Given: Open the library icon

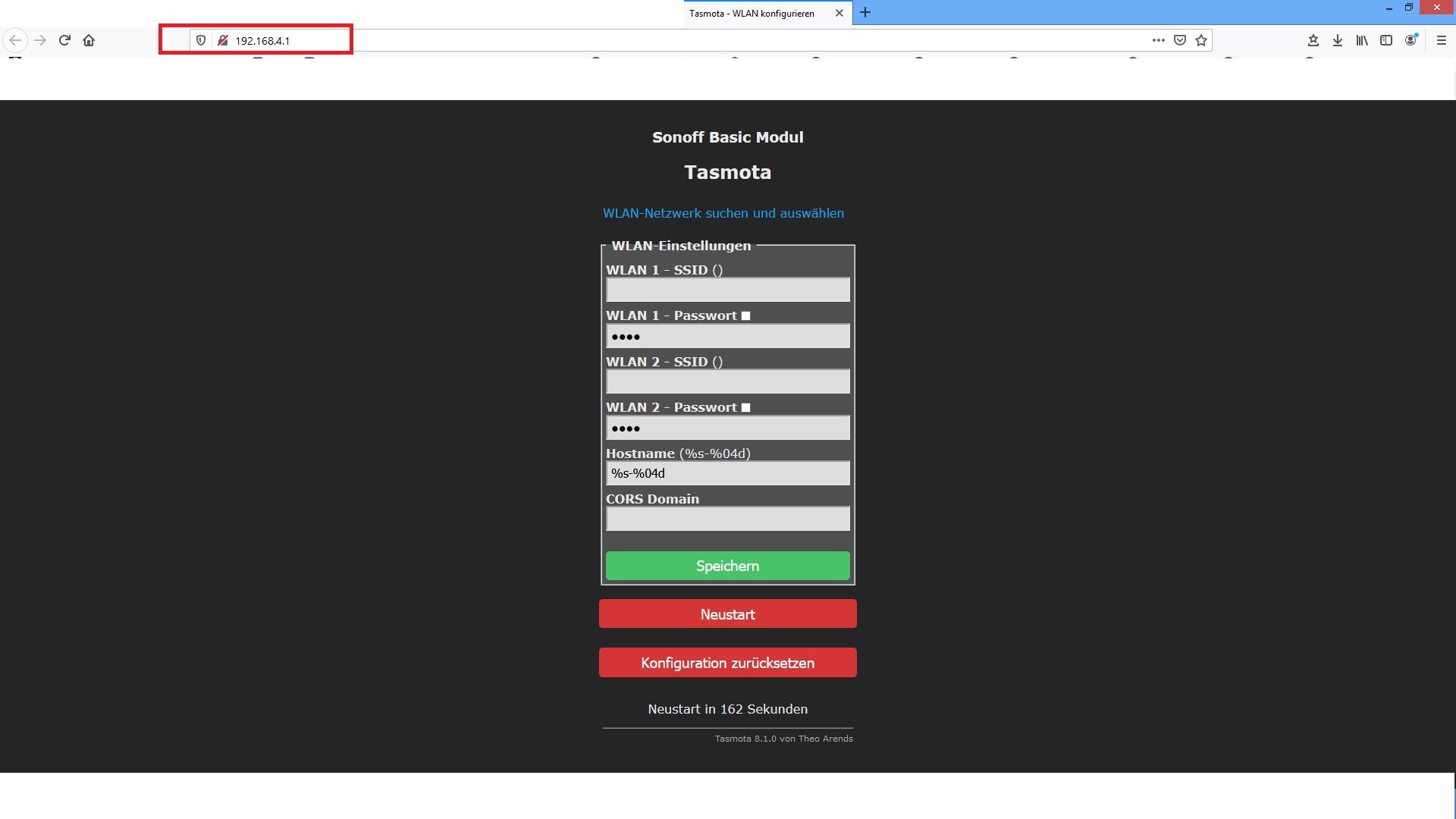Looking at the screenshot, I should click(x=1362, y=40).
